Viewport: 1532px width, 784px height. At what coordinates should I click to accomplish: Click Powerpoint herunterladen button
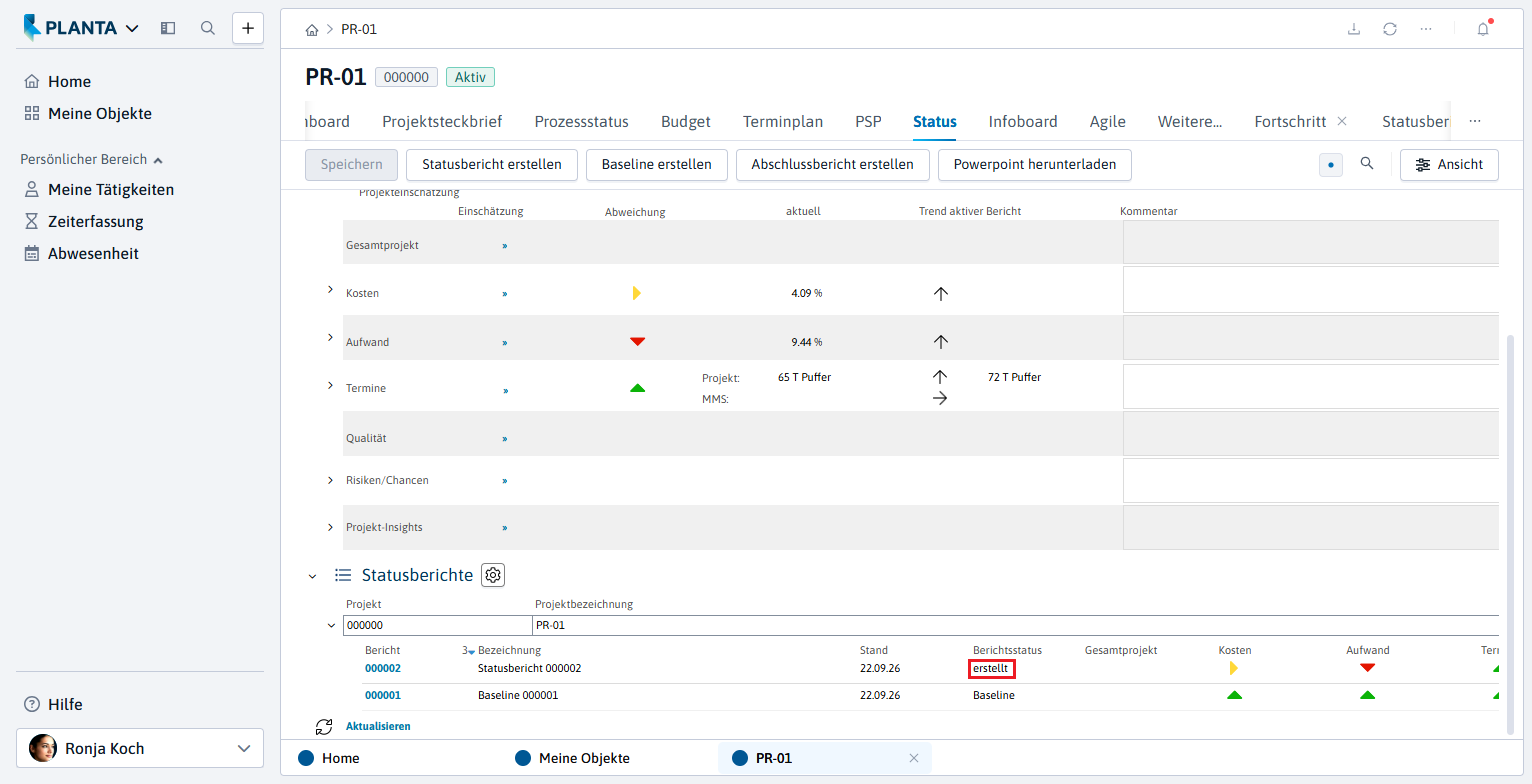(x=1035, y=165)
